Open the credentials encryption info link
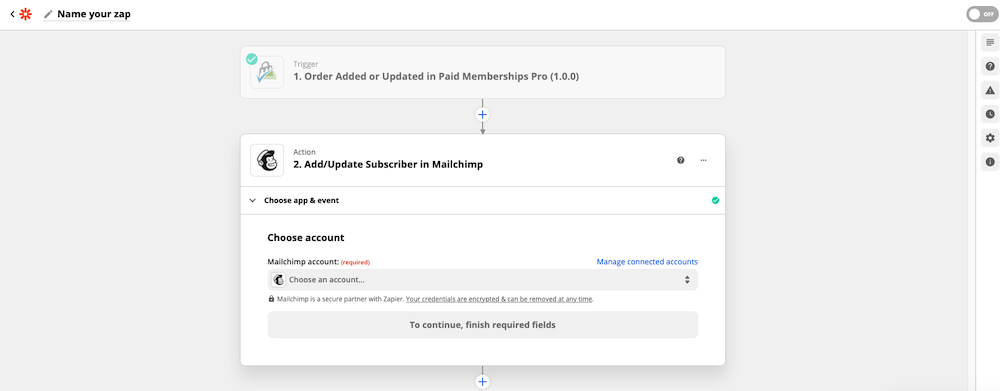 click(499, 299)
